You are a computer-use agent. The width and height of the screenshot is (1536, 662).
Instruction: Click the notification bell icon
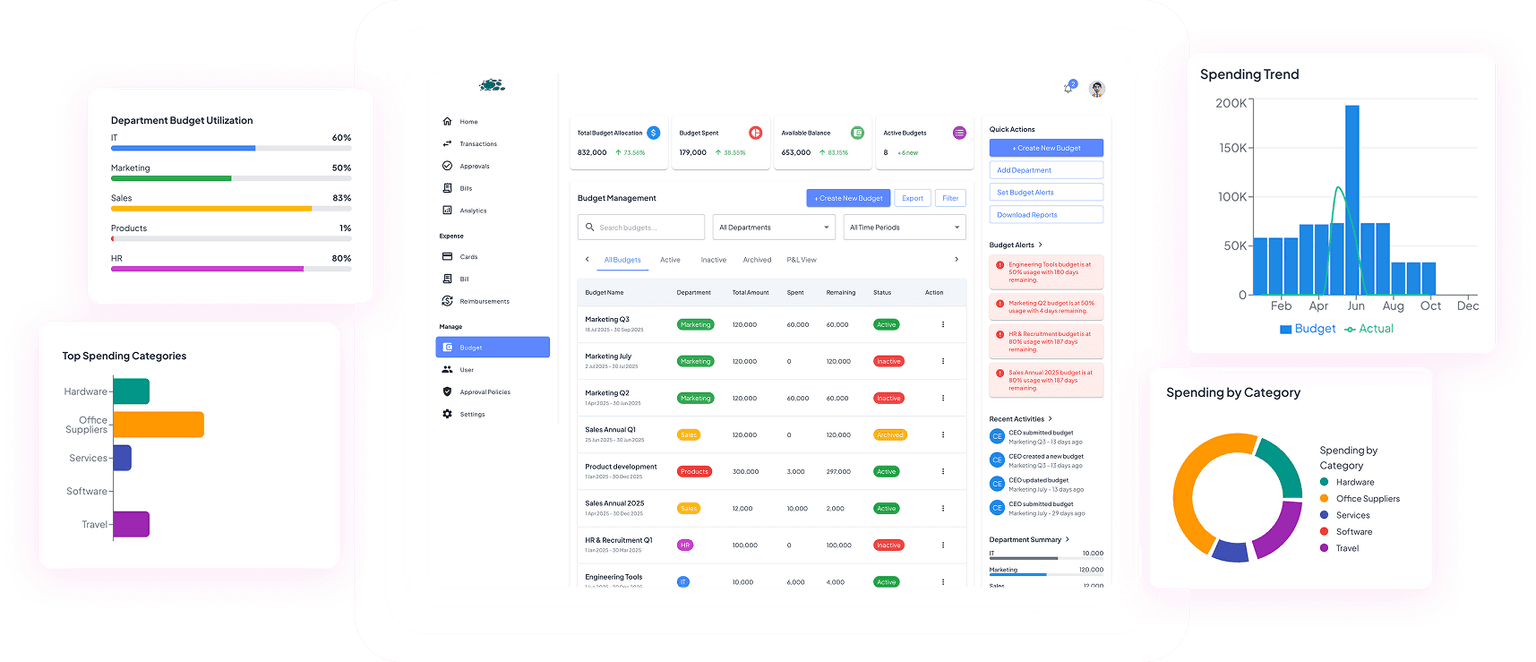click(1069, 88)
